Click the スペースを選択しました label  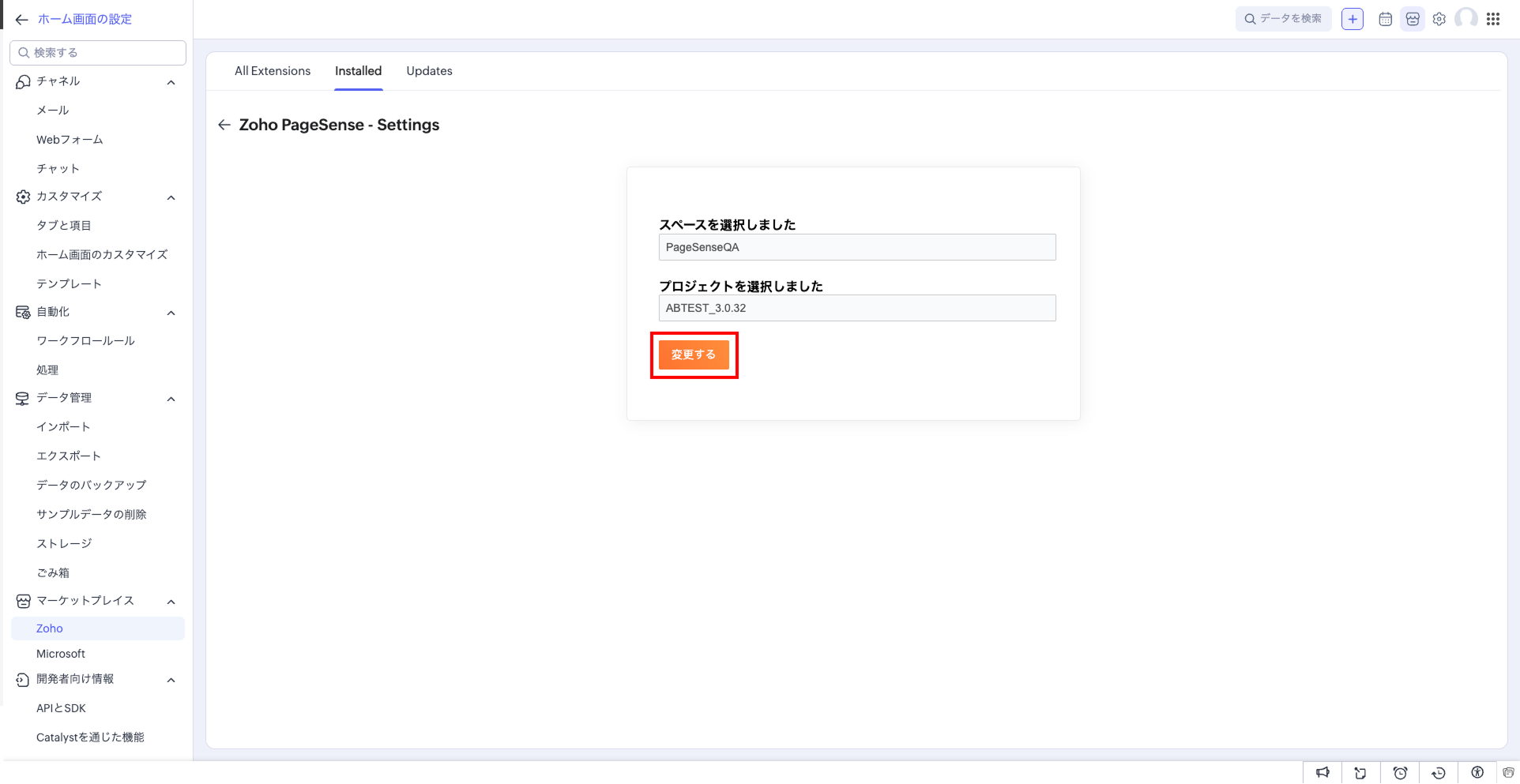[x=728, y=225]
